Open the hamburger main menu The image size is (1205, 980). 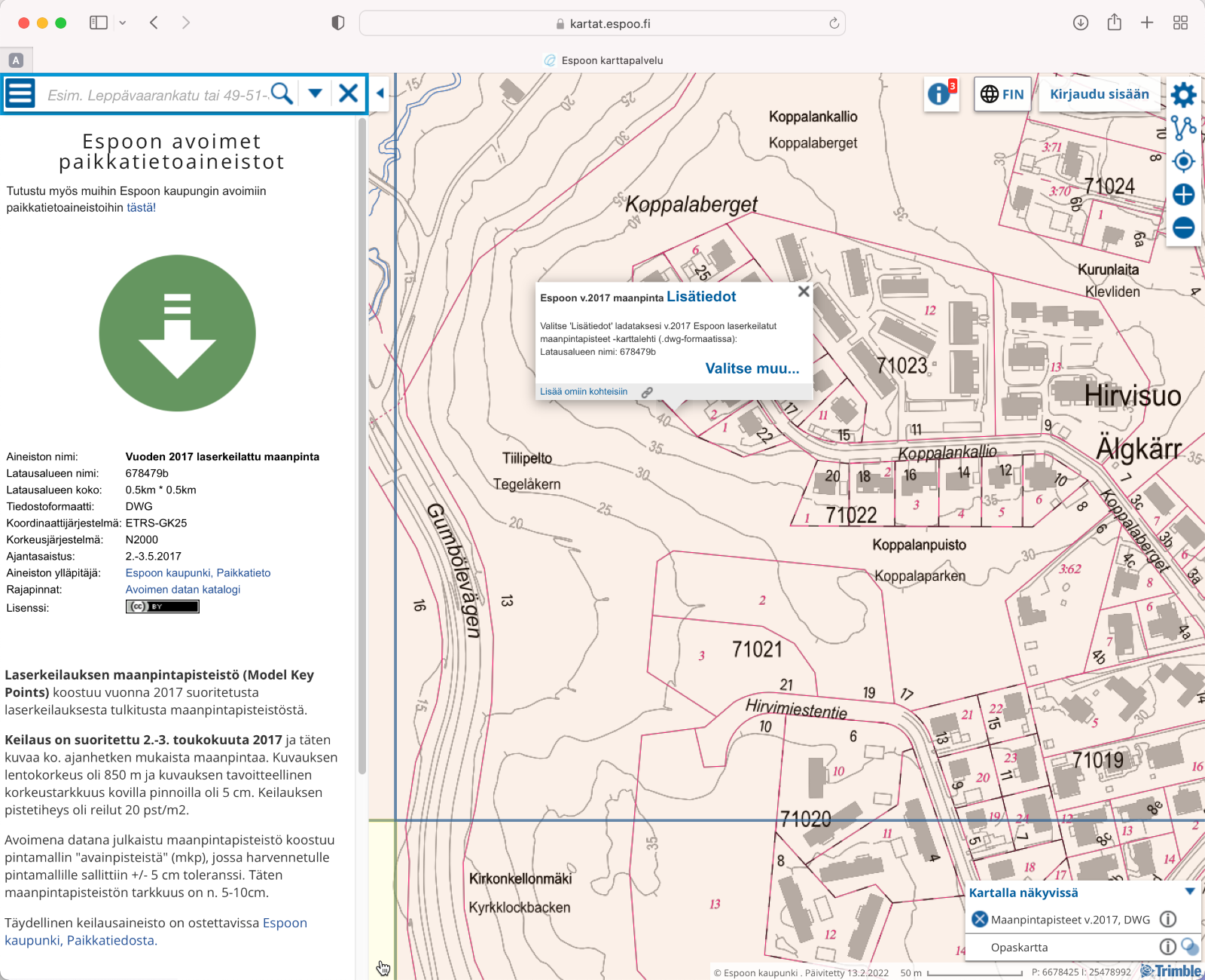[20, 94]
